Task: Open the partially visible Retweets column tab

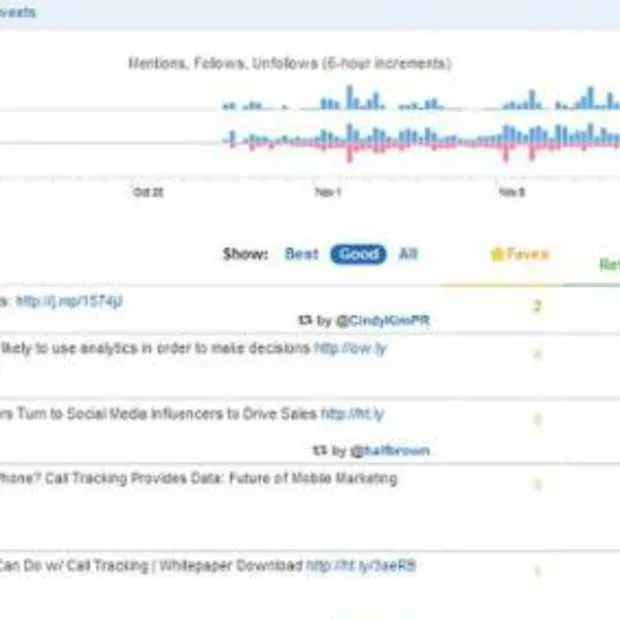Action: pyautogui.click(x=608, y=265)
